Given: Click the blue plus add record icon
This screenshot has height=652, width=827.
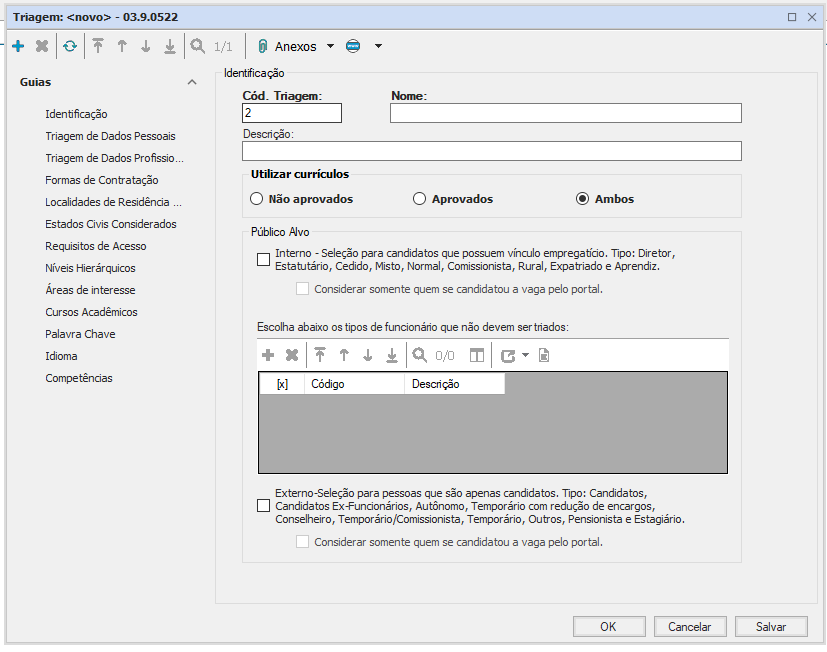Looking at the screenshot, I should coord(18,46).
